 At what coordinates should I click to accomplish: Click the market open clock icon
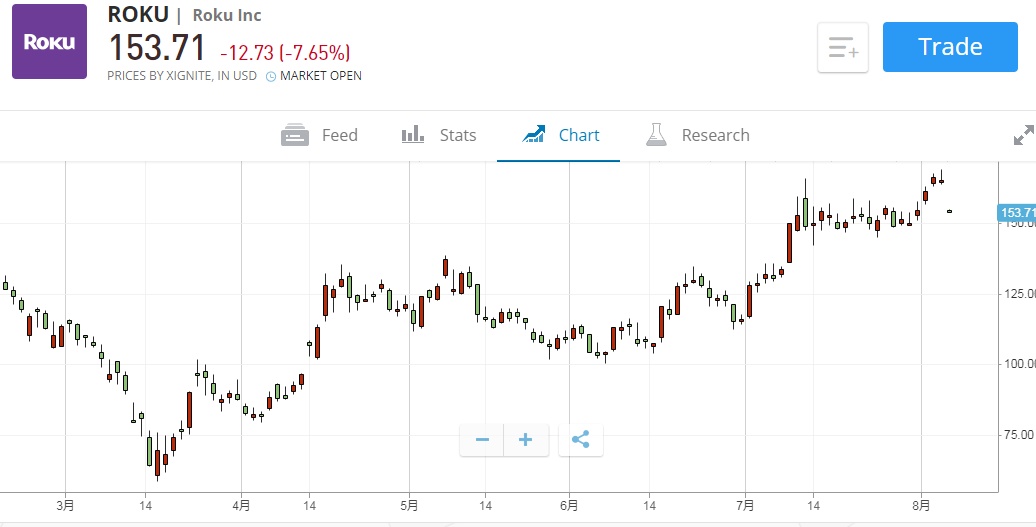(271, 76)
